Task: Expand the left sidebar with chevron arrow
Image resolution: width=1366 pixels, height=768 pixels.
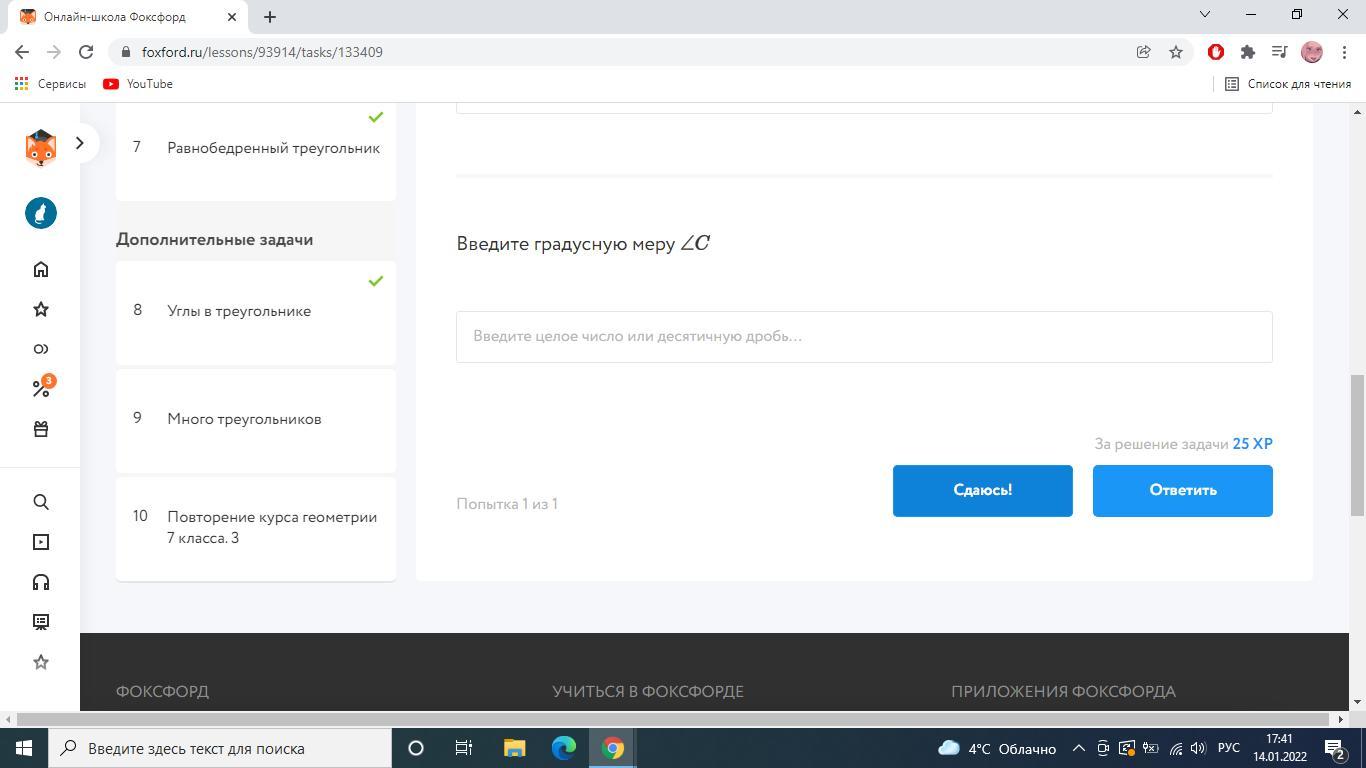Action: [80, 143]
